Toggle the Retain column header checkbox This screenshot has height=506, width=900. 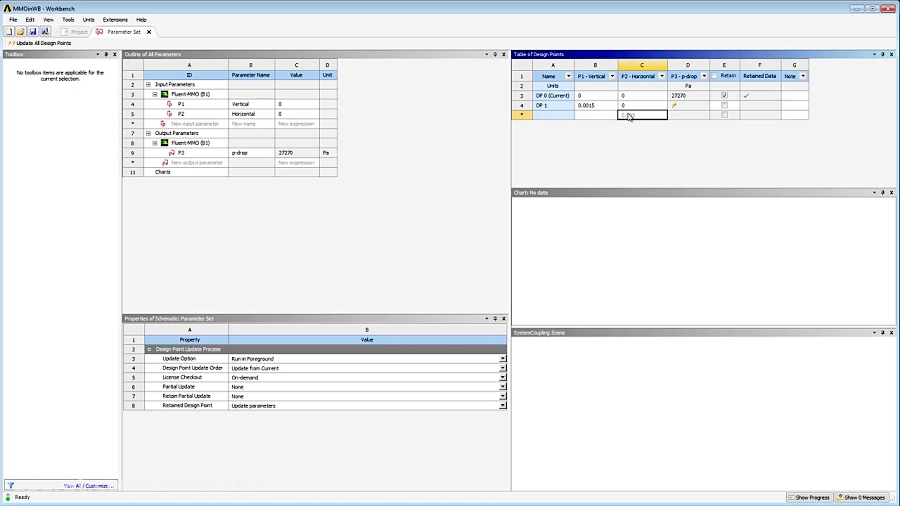coord(714,76)
